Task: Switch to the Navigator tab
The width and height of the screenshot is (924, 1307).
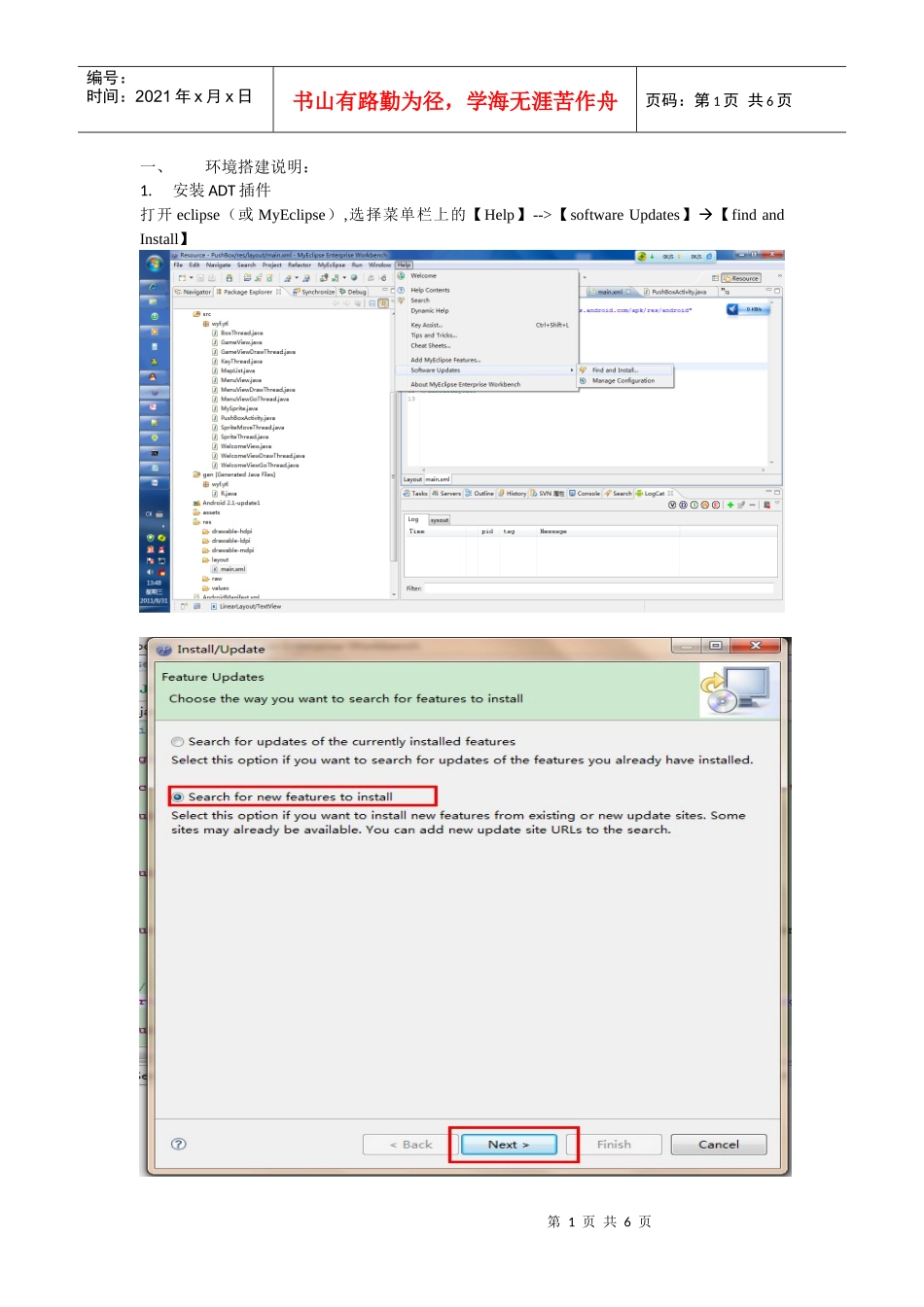Action: pos(193,292)
